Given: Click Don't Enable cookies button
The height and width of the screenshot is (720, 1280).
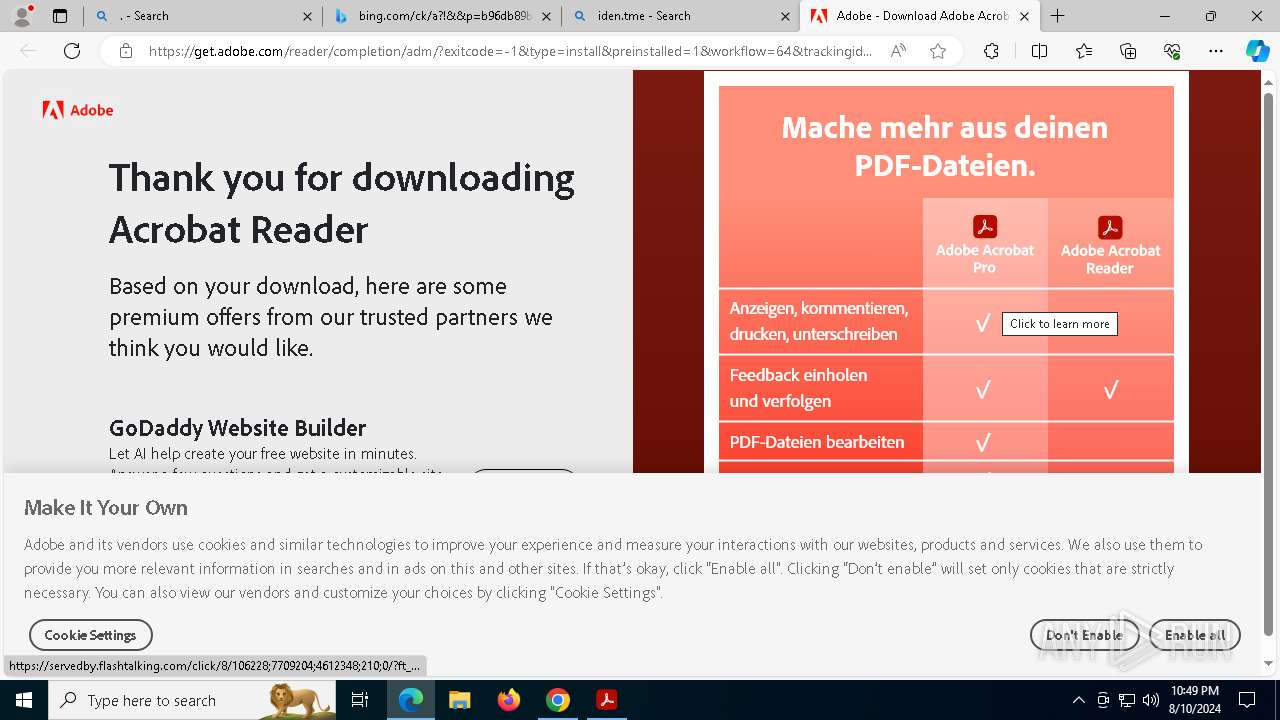Looking at the screenshot, I should [1084, 635].
